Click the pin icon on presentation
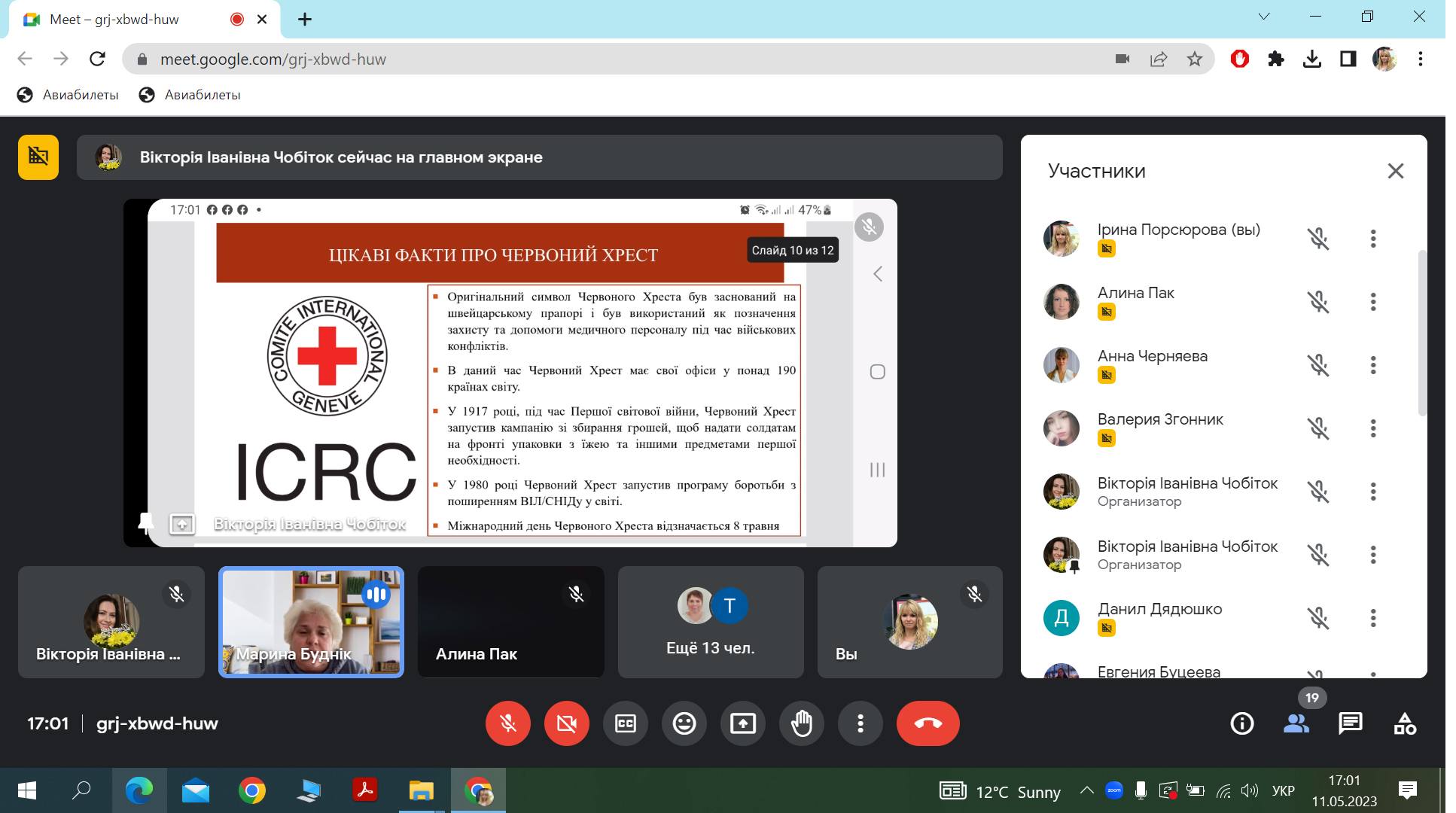1456x813 pixels. click(x=146, y=523)
